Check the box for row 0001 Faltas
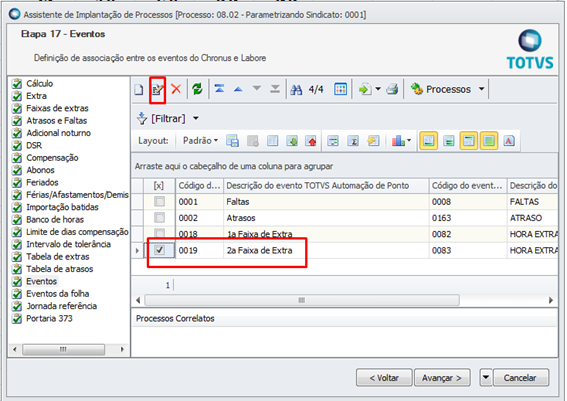 point(159,201)
